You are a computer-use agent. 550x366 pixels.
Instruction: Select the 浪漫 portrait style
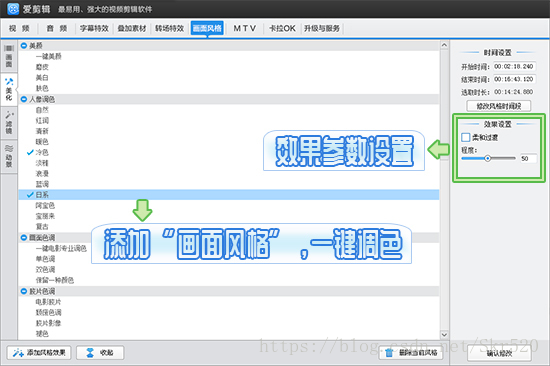(42, 174)
